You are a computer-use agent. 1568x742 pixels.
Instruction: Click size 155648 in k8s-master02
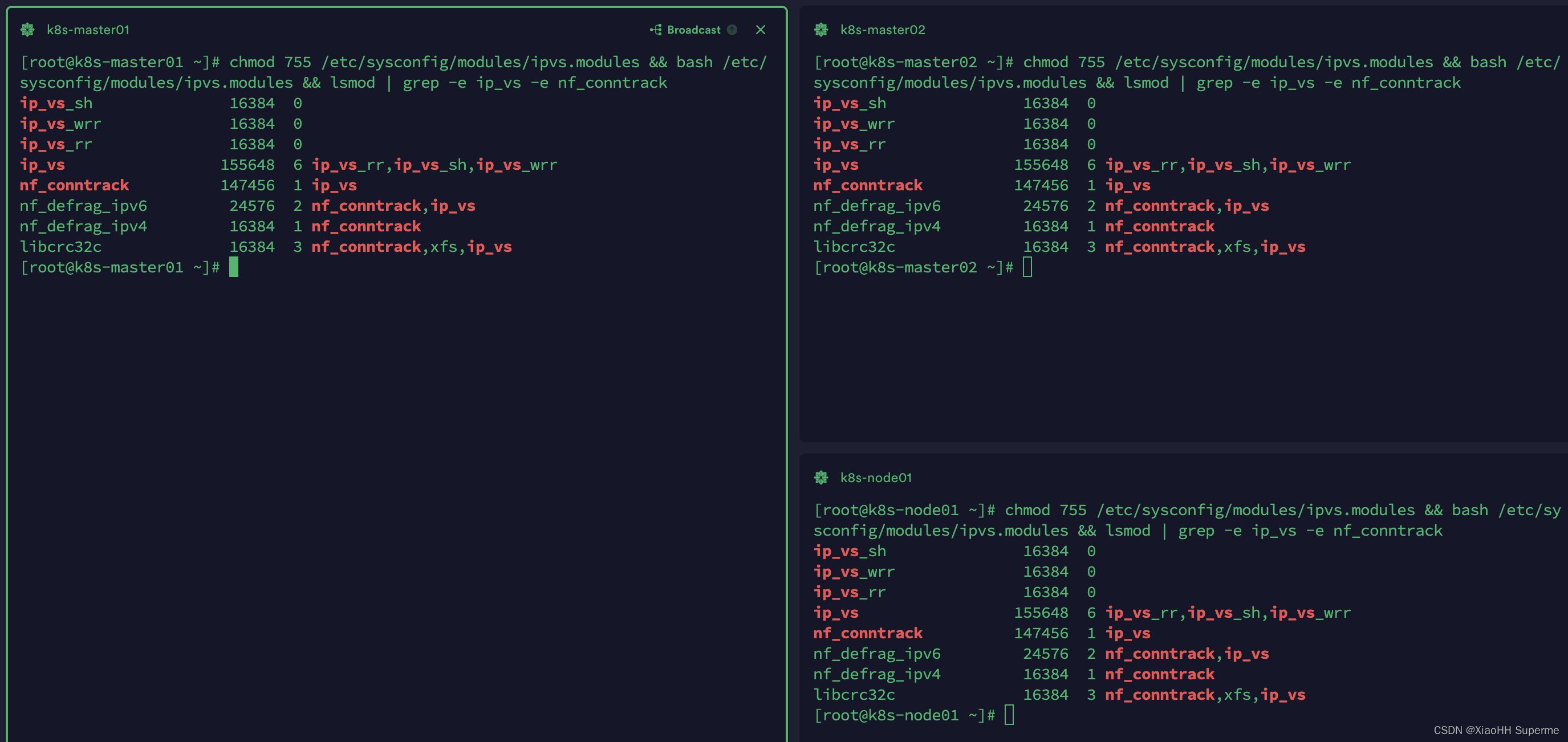click(x=1042, y=165)
